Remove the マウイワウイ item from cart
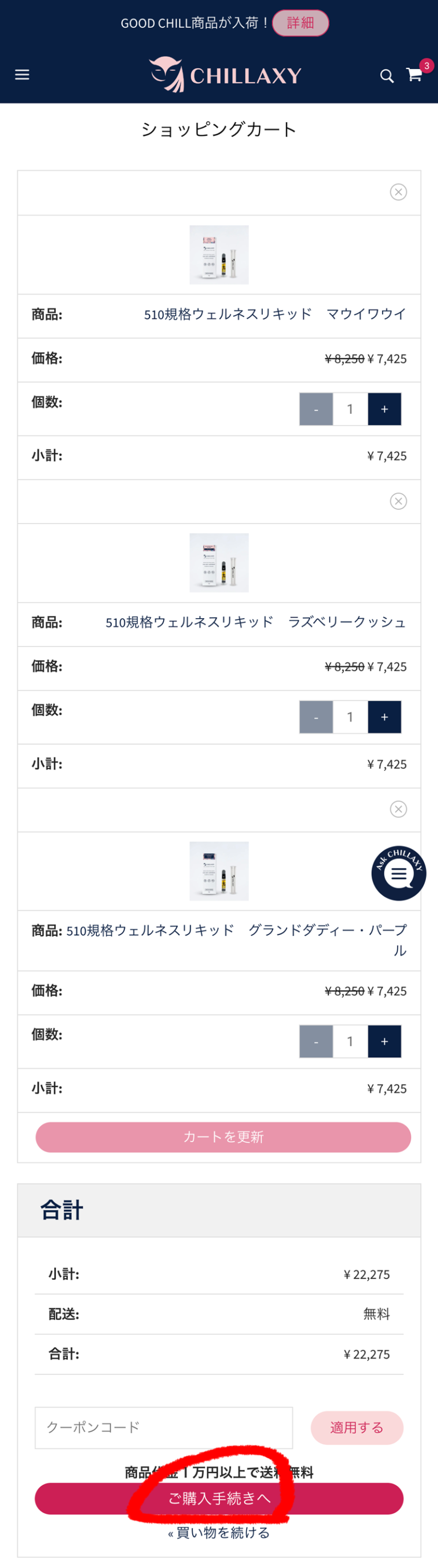This screenshot has height=1568, width=438. (398, 192)
